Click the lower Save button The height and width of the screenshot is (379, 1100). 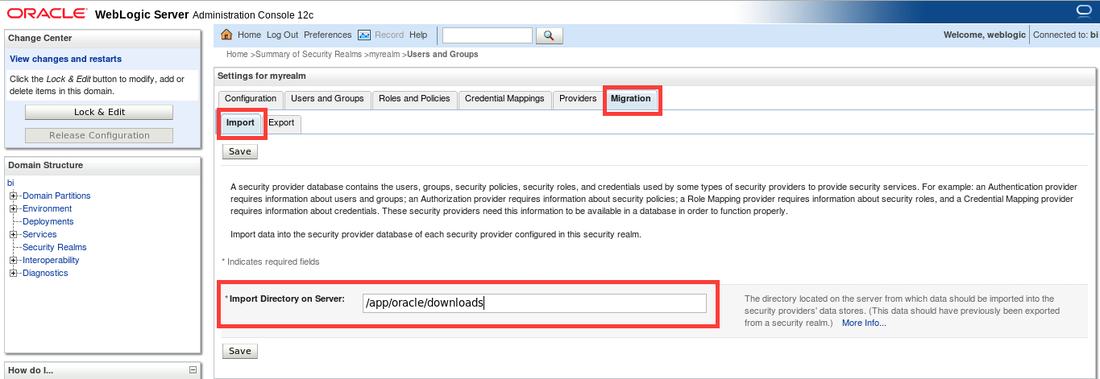(x=240, y=351)
